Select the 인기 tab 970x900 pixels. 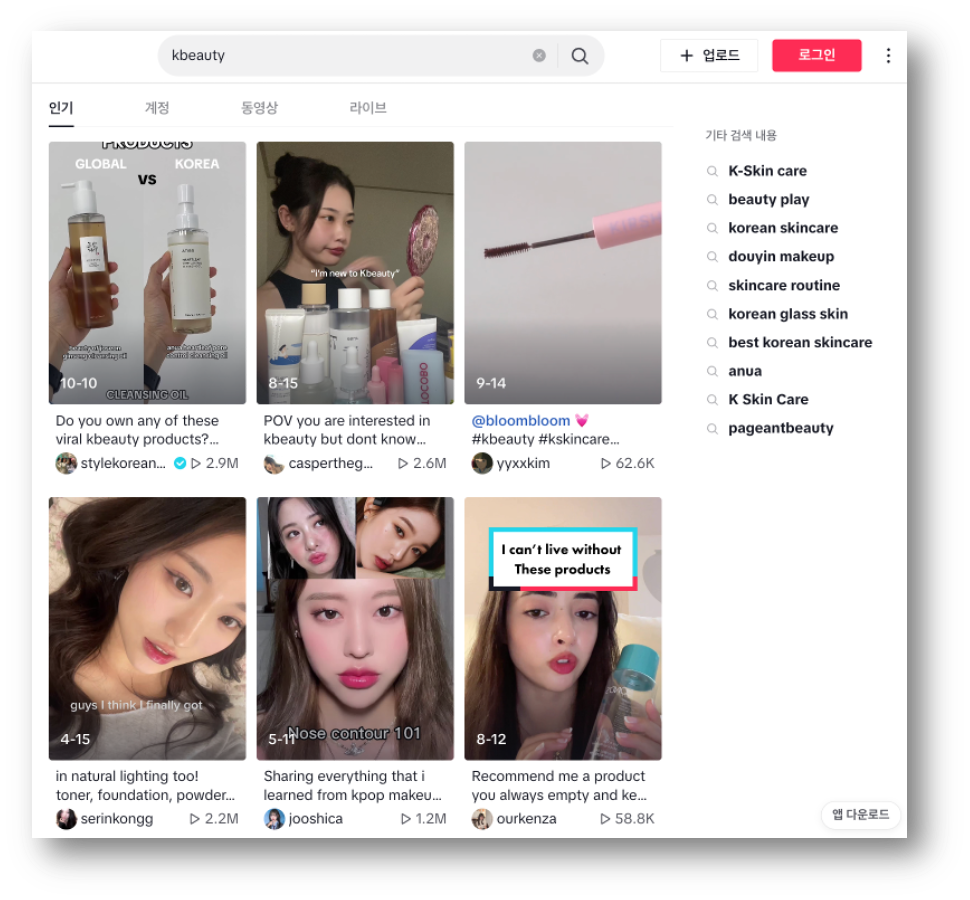pos(61,108)
